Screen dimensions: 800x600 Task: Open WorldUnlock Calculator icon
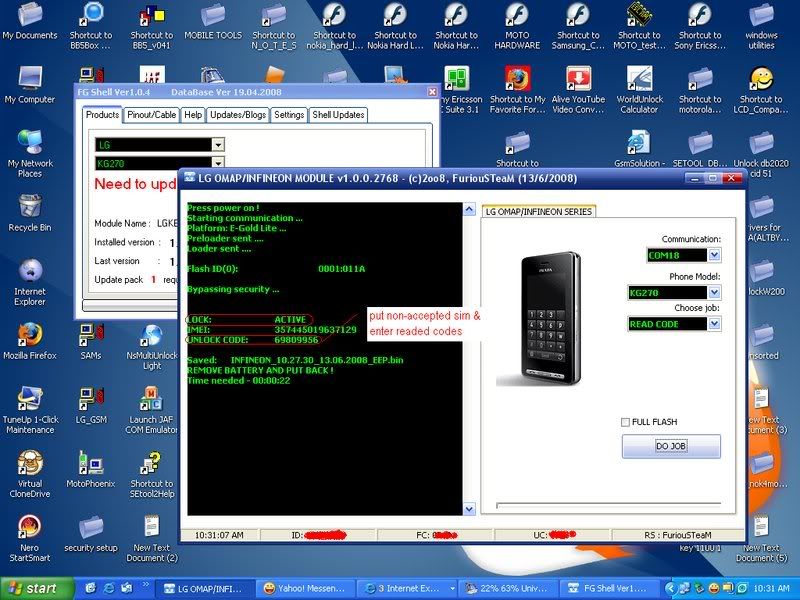(x=639, y=90)
